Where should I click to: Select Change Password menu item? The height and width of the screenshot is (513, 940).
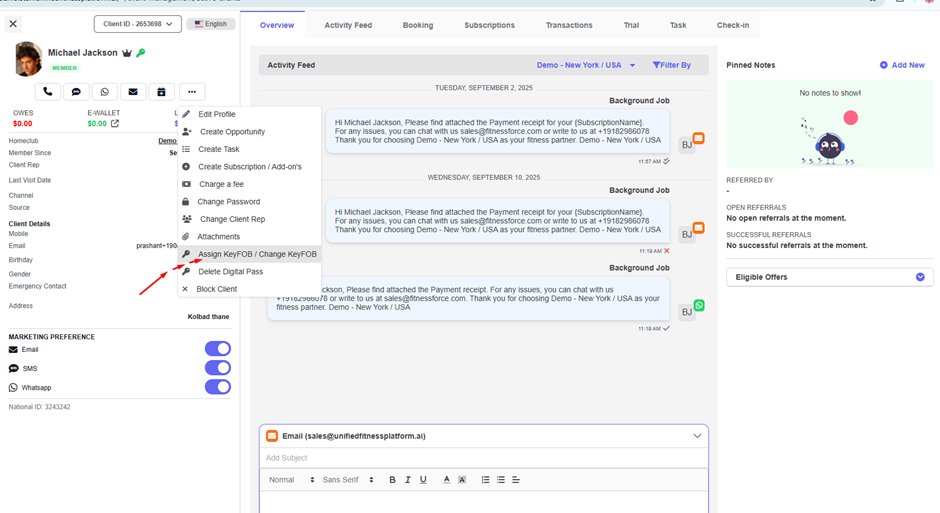(x=249, y=201)
